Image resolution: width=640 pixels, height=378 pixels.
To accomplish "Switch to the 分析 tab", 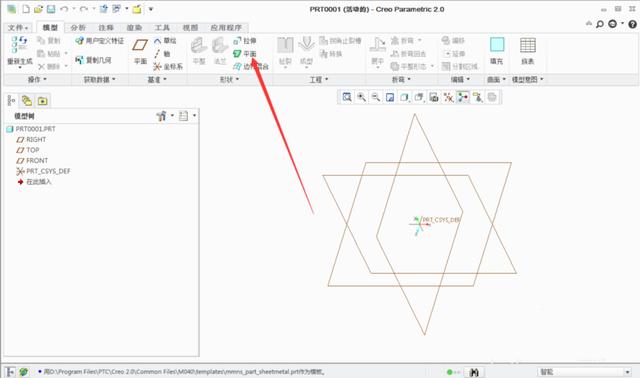I will pos(78,27).
